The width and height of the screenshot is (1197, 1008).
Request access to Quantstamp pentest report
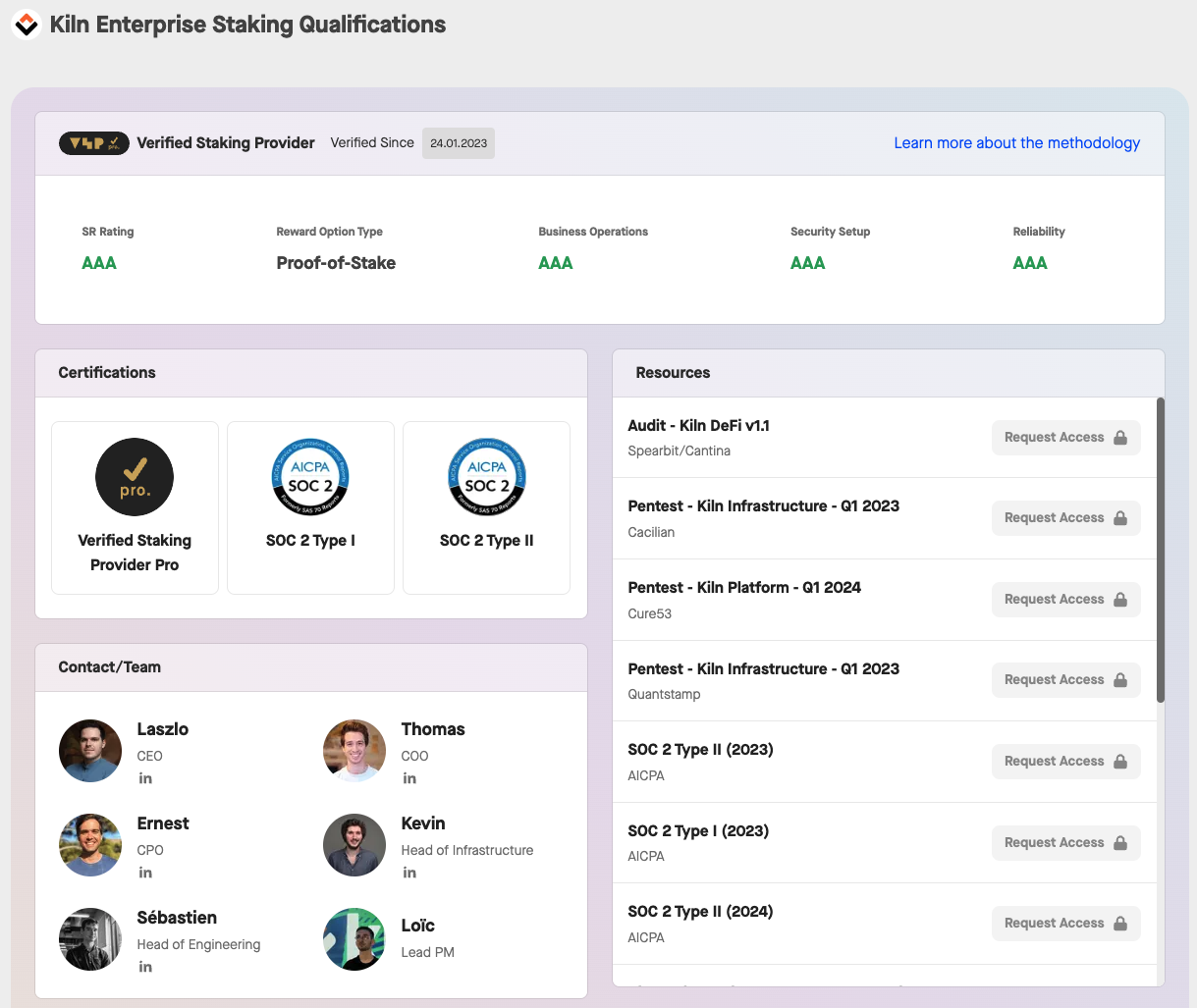tap(1065, 680)
